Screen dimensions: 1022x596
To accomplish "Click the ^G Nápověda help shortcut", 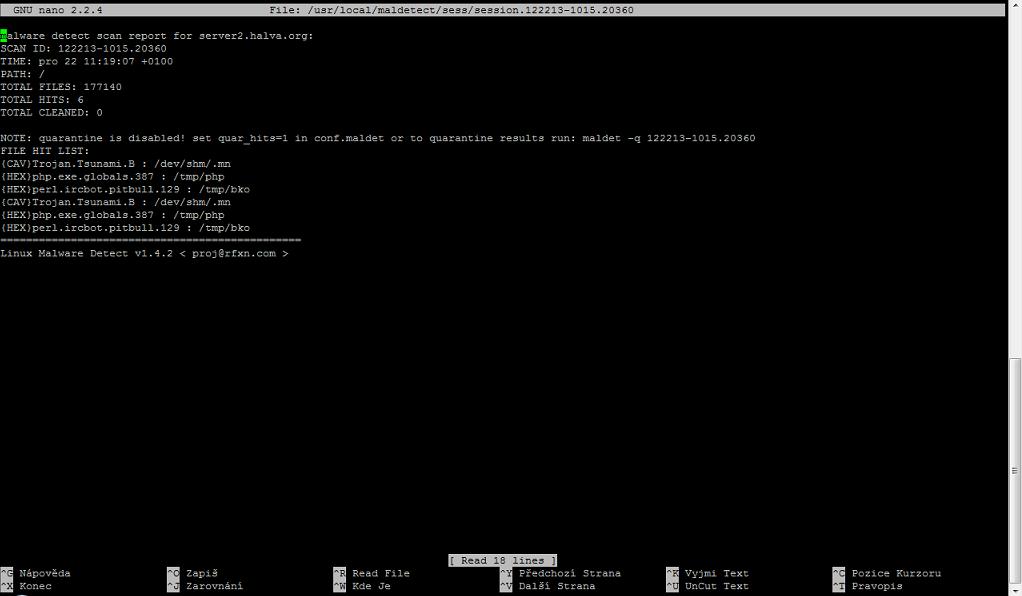I will (x=36, y=573).
